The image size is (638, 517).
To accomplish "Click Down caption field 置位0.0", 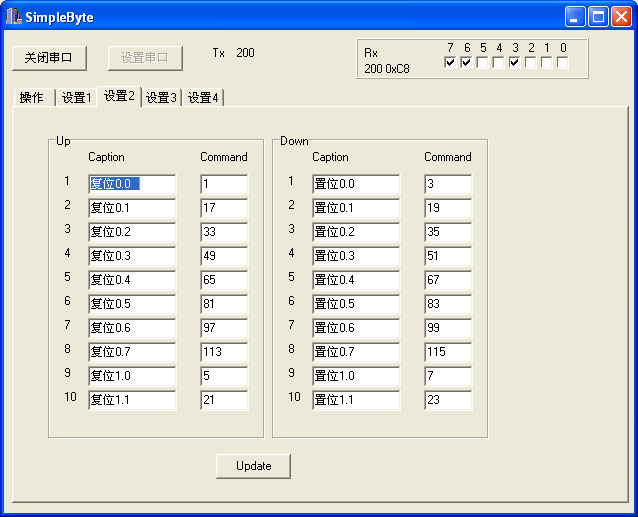I will pyautogui.click(x=356, y=184).
